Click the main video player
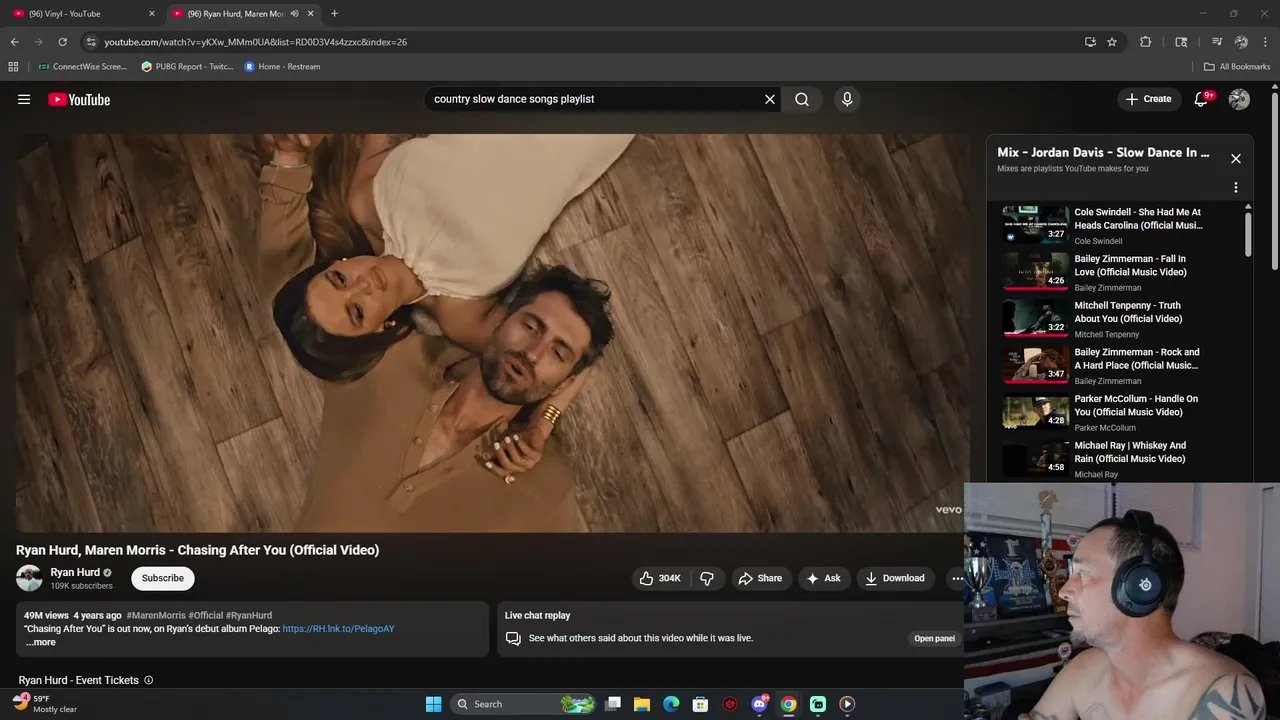This screenshot has width=1280, height=720. 492,333
